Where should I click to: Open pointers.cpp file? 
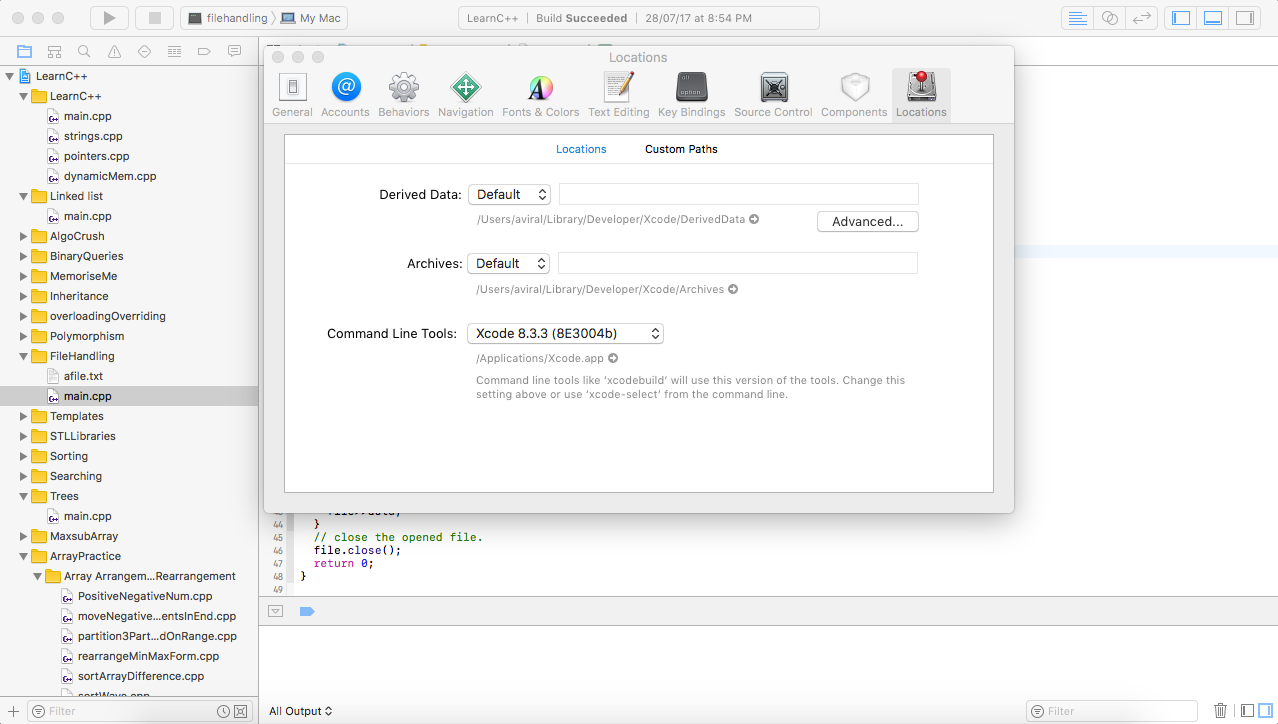coord(96,156)
